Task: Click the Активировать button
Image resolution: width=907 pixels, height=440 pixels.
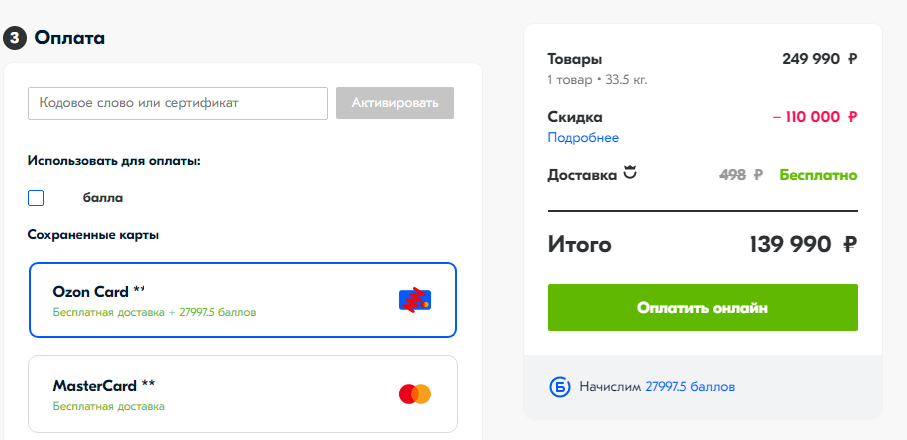Action: pyautogui.click(x=395, y=103)
